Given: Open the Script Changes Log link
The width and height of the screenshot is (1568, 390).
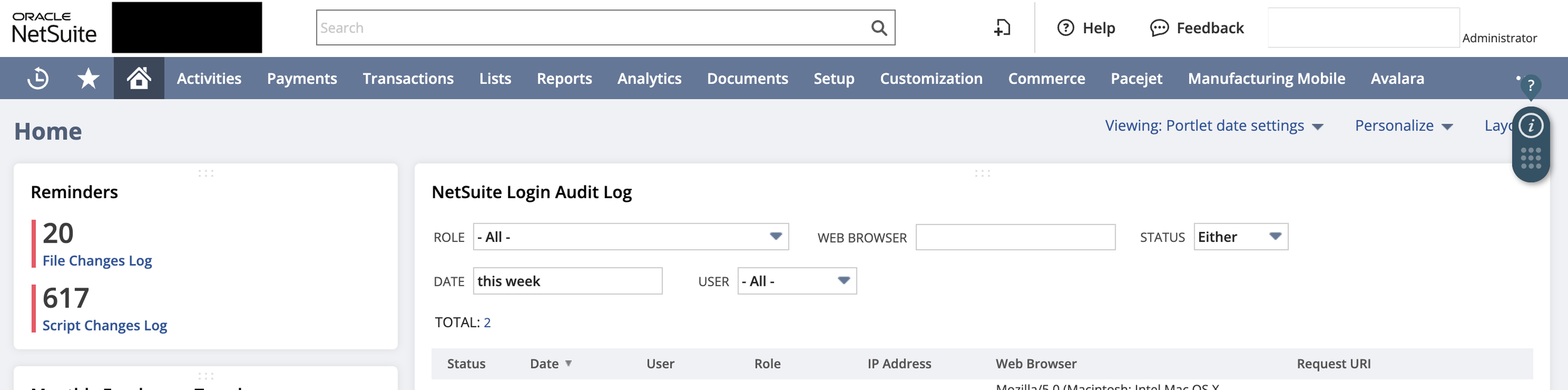Looking at the screenshot, I should (x=105, y=325).
